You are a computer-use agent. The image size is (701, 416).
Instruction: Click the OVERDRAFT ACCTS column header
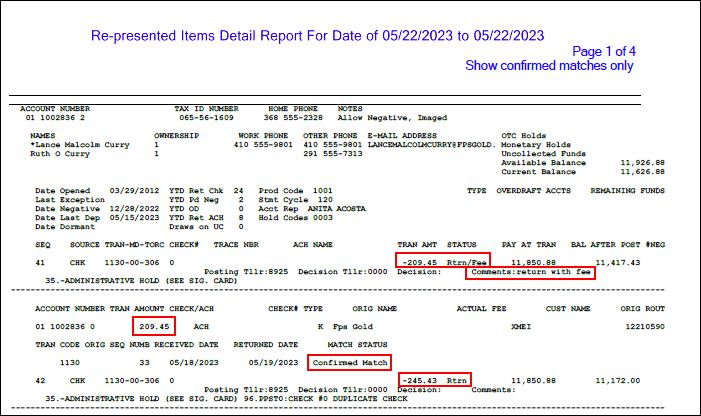[533, 191]
